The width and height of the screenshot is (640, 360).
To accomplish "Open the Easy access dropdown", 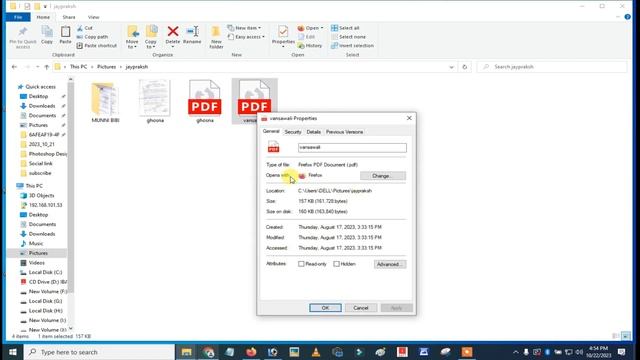I will [246, 37].
